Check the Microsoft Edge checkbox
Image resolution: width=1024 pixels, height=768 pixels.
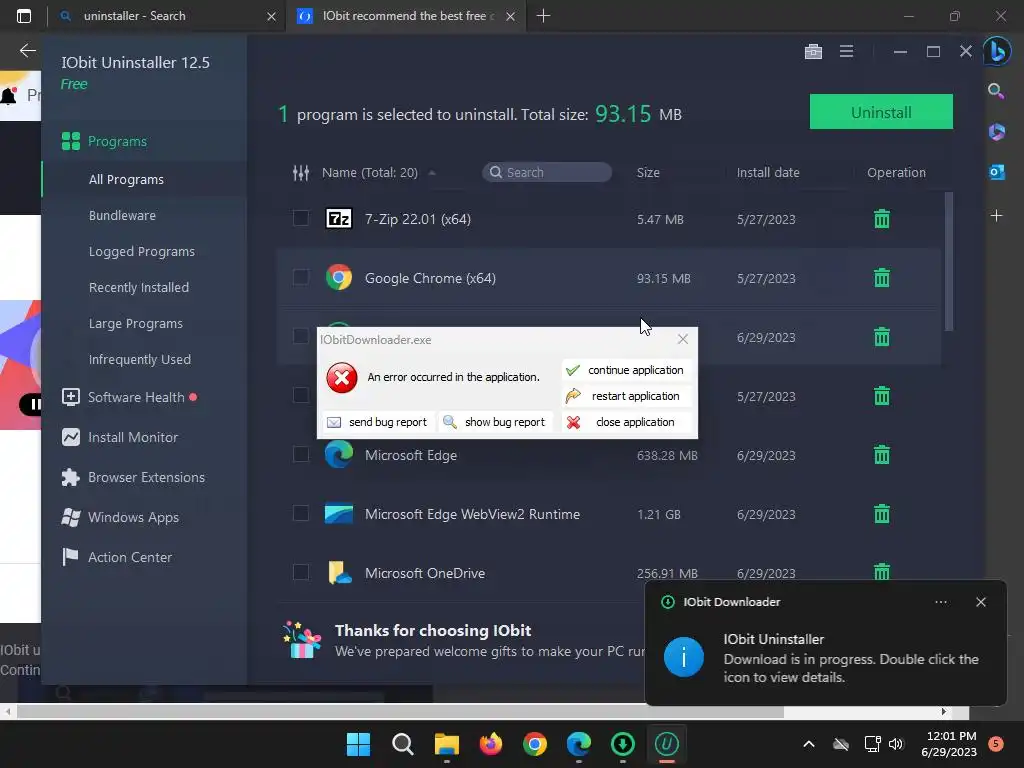(300, 454)
